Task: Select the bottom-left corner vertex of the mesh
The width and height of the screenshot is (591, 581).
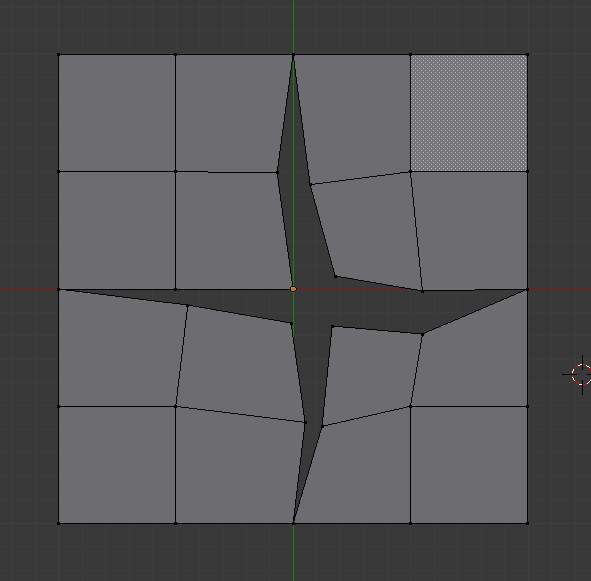Action: coord(58,523)
